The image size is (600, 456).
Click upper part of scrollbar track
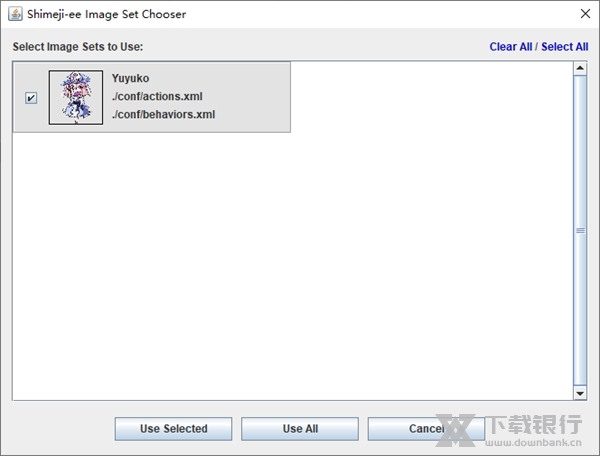pos(580,115)
